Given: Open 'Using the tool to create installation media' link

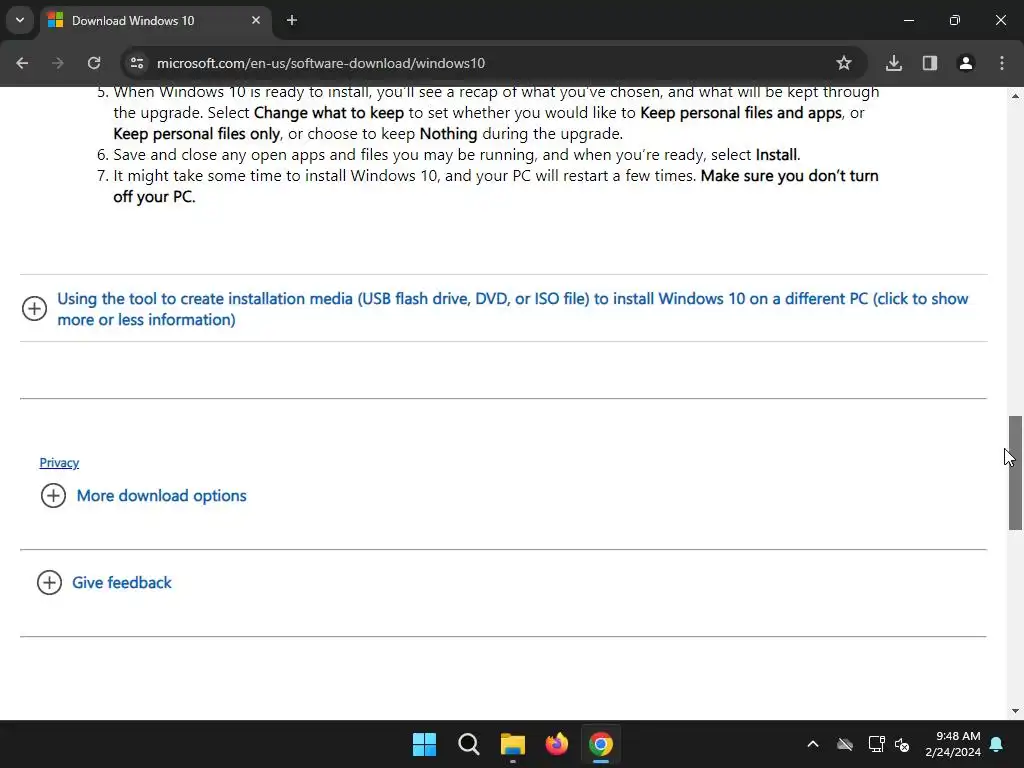Looking at the screenshot, I should [513, 309].
